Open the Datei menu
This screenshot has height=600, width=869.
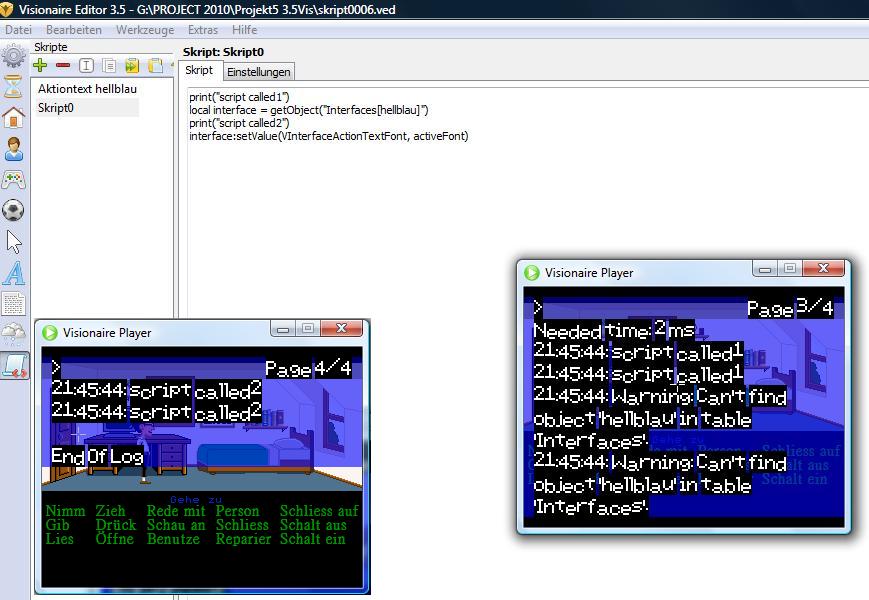(18, 30)
